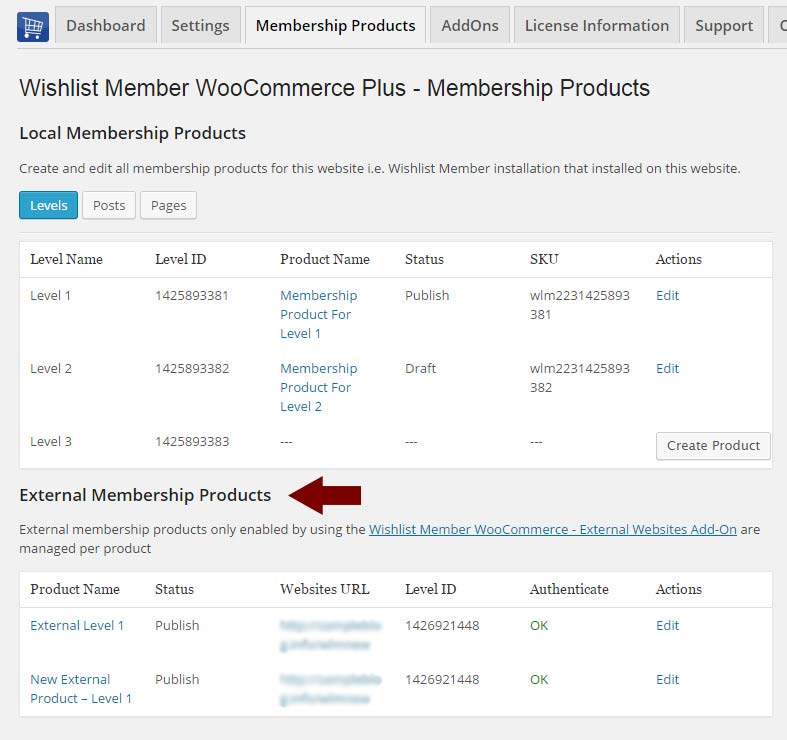Click the SKU column header
The height and width of the screenshot is (740, 787).
544,259
